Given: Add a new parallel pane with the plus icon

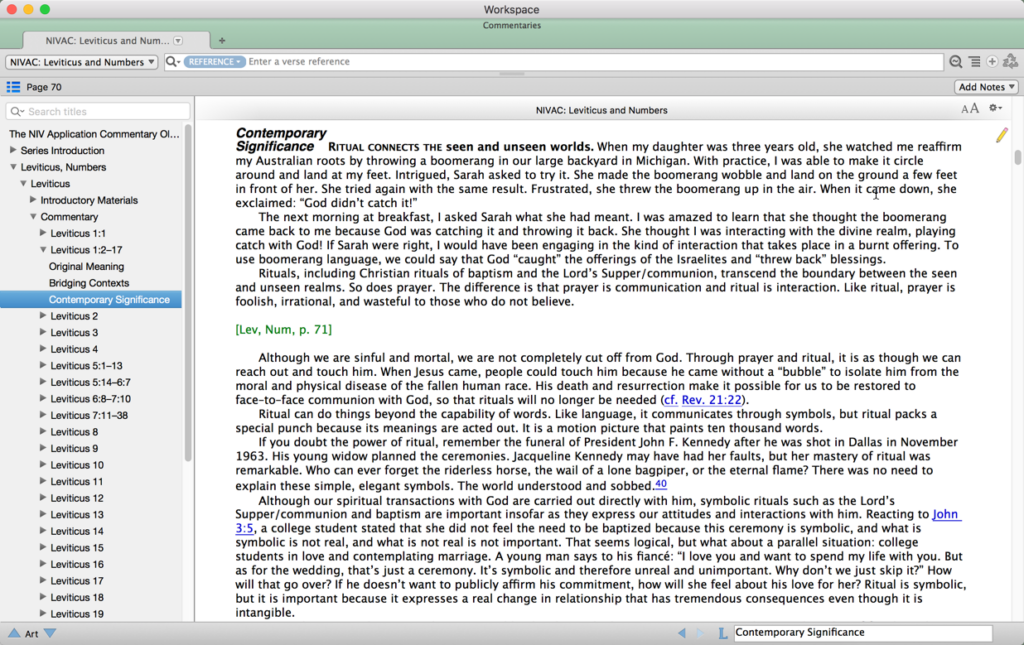Looking at the screenshot, I should tap(990, 61).
